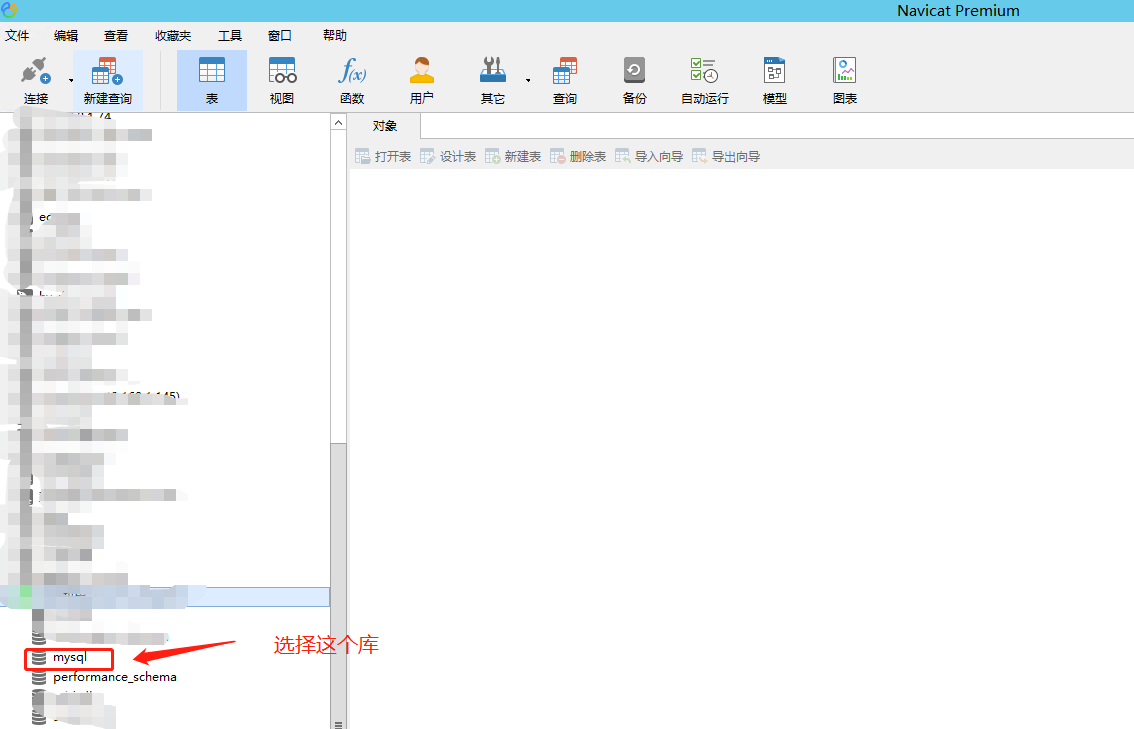This screenshot has width=1134, height=729.
Task: Click the Navicat logo in the title bar
Action: [9, 10]
